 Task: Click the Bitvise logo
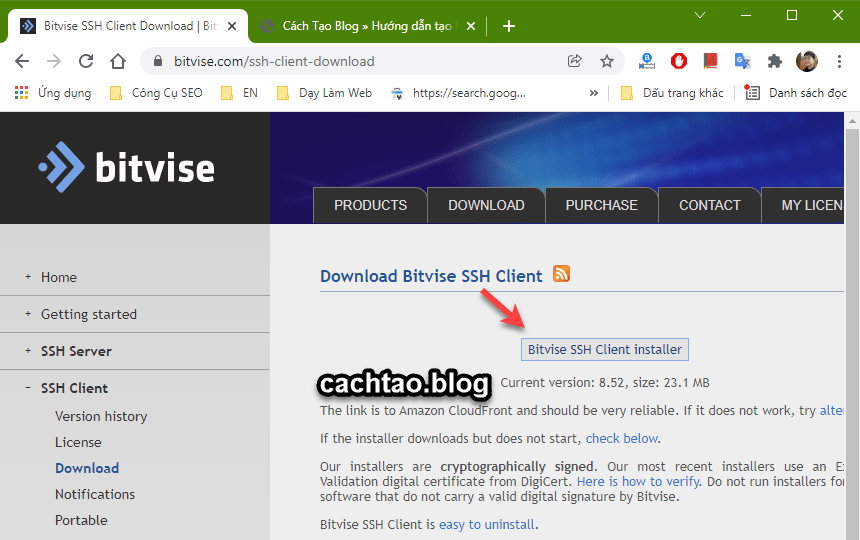(x=126, y=167)
